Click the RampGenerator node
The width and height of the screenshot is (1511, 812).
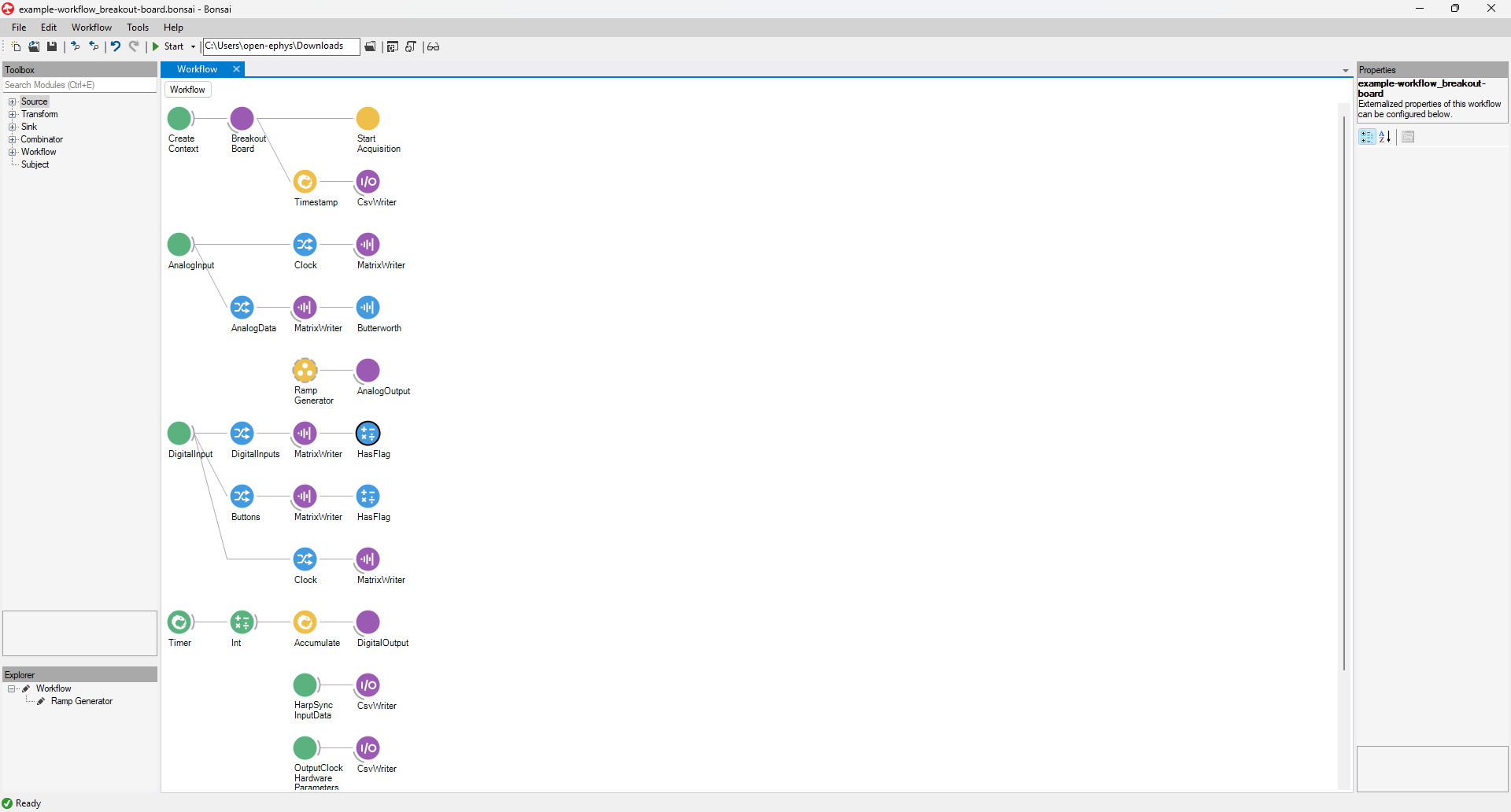pyautogui.click(x=305, y=370)
